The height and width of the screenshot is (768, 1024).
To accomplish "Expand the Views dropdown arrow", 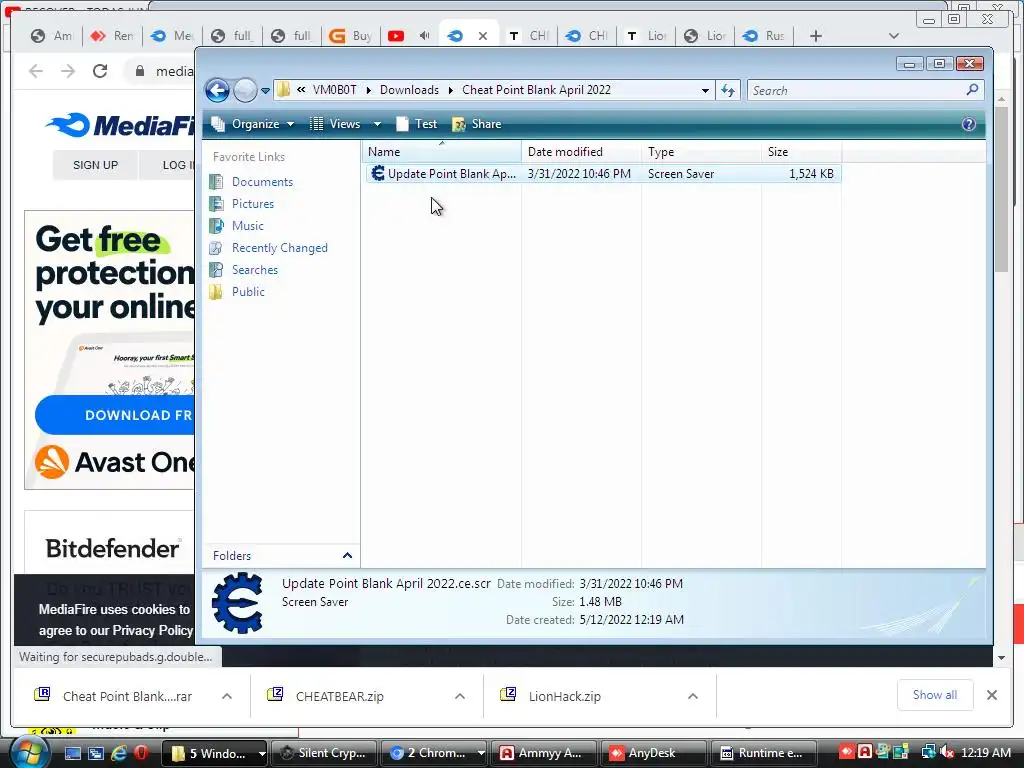I will (x=377, y=124).
